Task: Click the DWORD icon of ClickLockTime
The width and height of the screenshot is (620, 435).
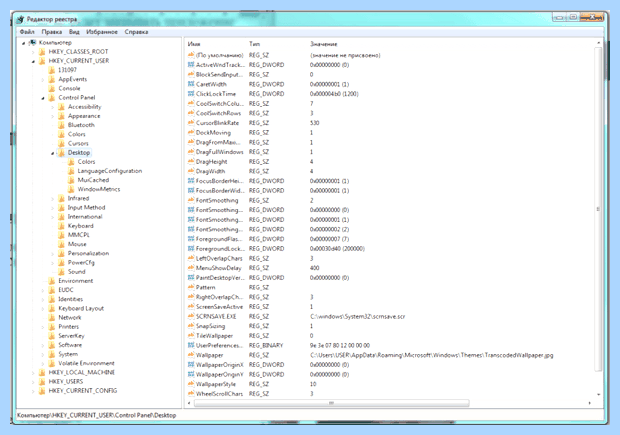Action: pos(191,94)
